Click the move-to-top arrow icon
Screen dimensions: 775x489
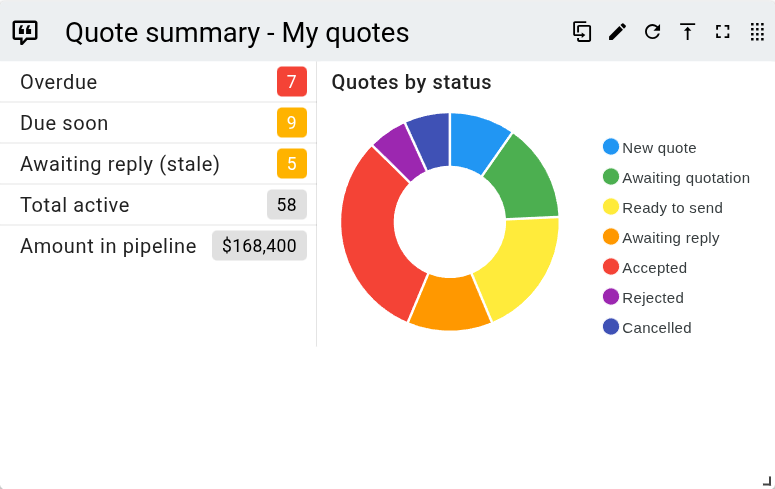tap(688, 32)
